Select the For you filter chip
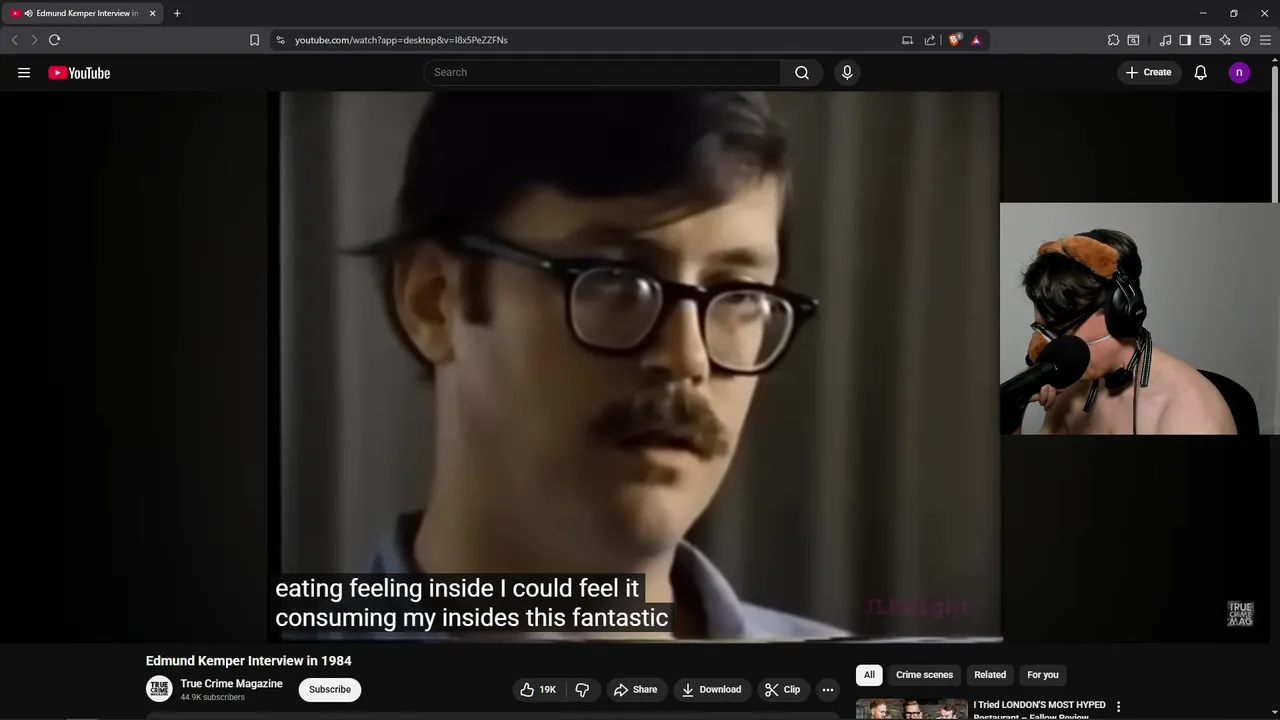 click(1042, 675)
